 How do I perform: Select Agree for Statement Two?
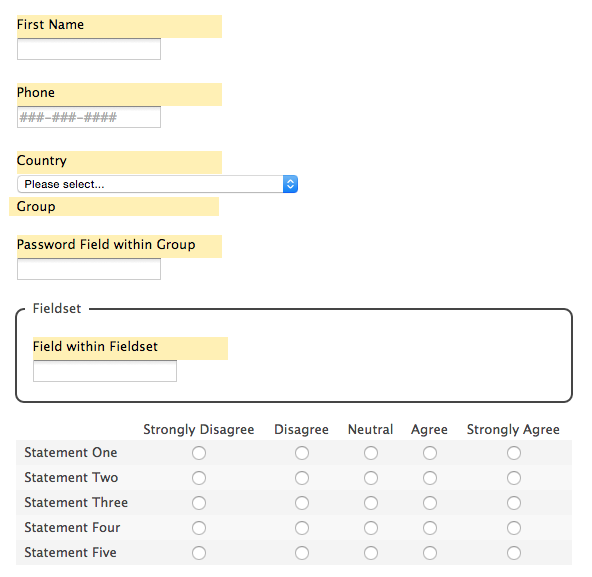[430, 478]
